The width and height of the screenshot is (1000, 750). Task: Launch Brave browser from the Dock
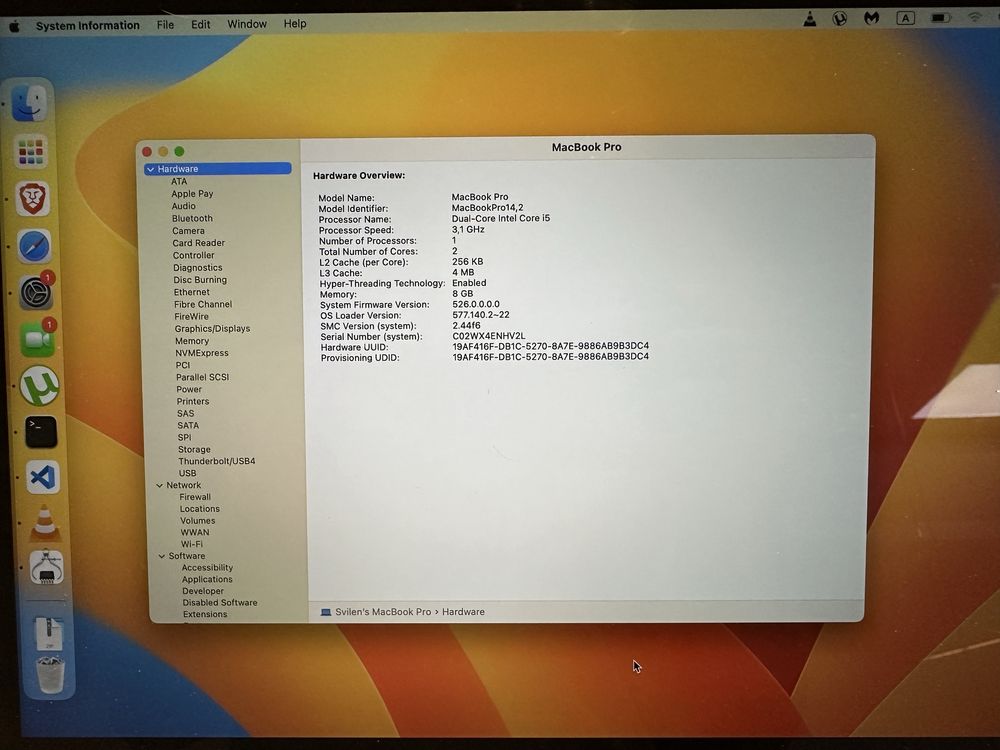pos(33,198)
